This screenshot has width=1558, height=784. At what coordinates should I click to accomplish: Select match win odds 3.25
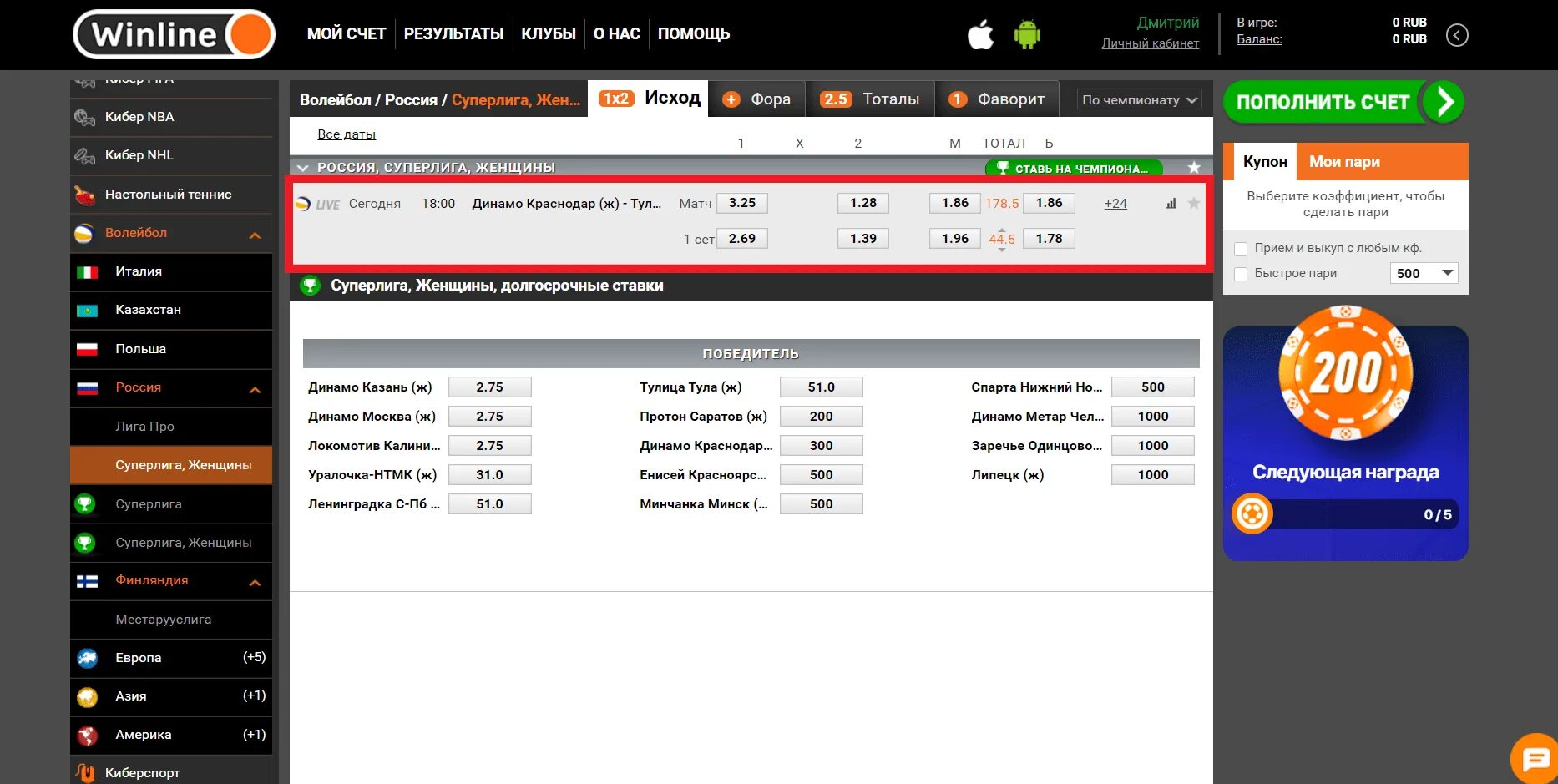point(742,203)
